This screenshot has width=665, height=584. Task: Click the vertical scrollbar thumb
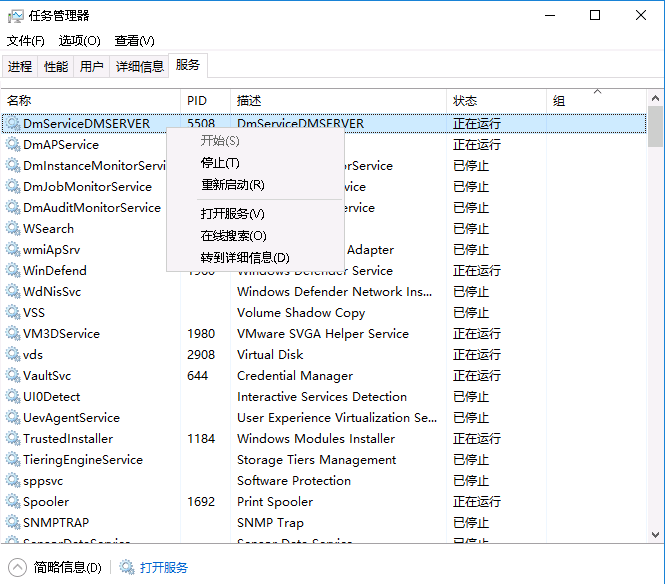(655, 126)
